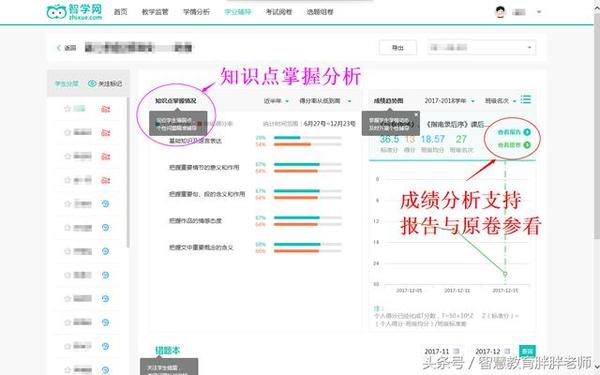Click the 把握重要情节的意义和作用 row label
This screenshot has width=600, height=375.
[x=204, y=167]
